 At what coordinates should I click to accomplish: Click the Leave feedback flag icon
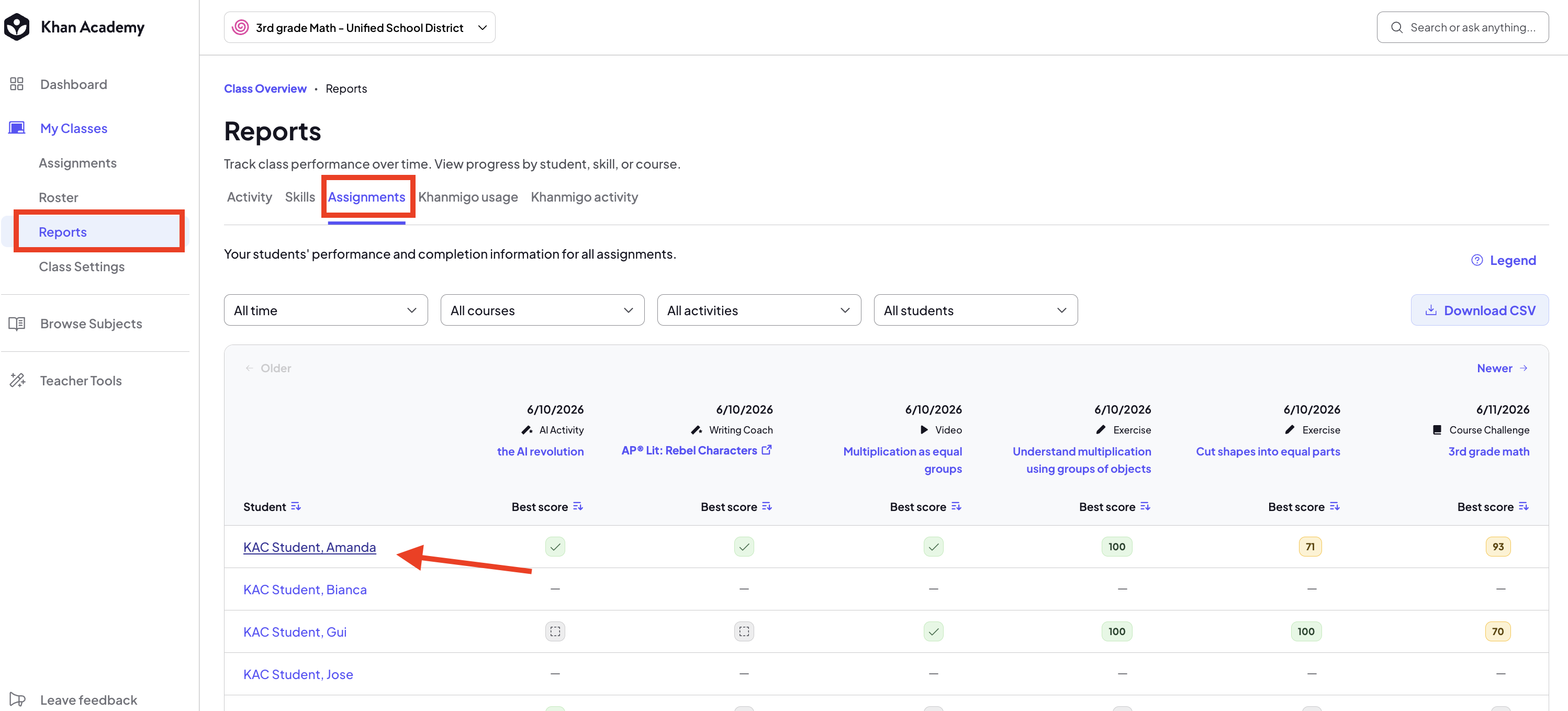17,699
